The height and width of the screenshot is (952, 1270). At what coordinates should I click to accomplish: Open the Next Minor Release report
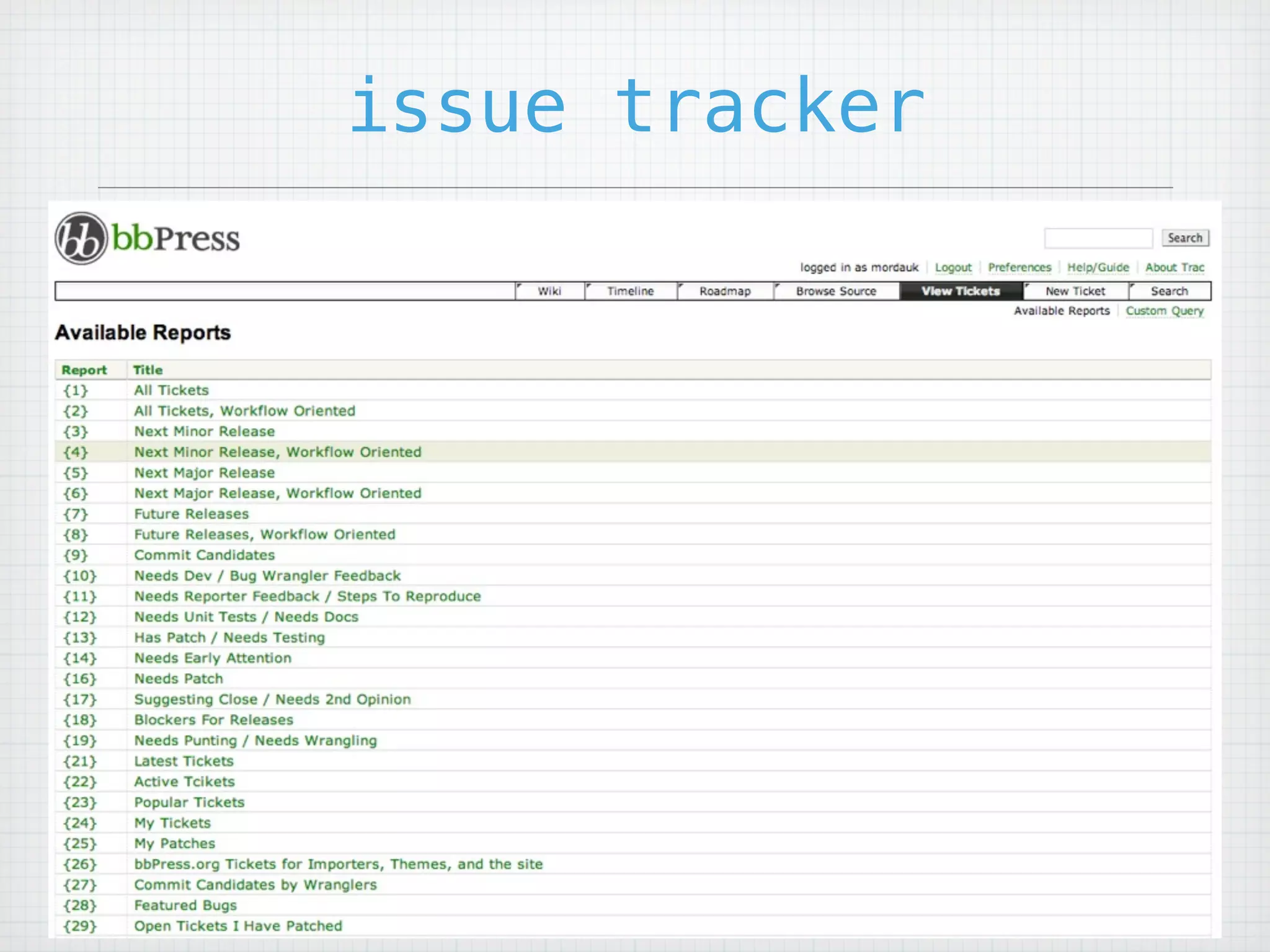(204, 431)
